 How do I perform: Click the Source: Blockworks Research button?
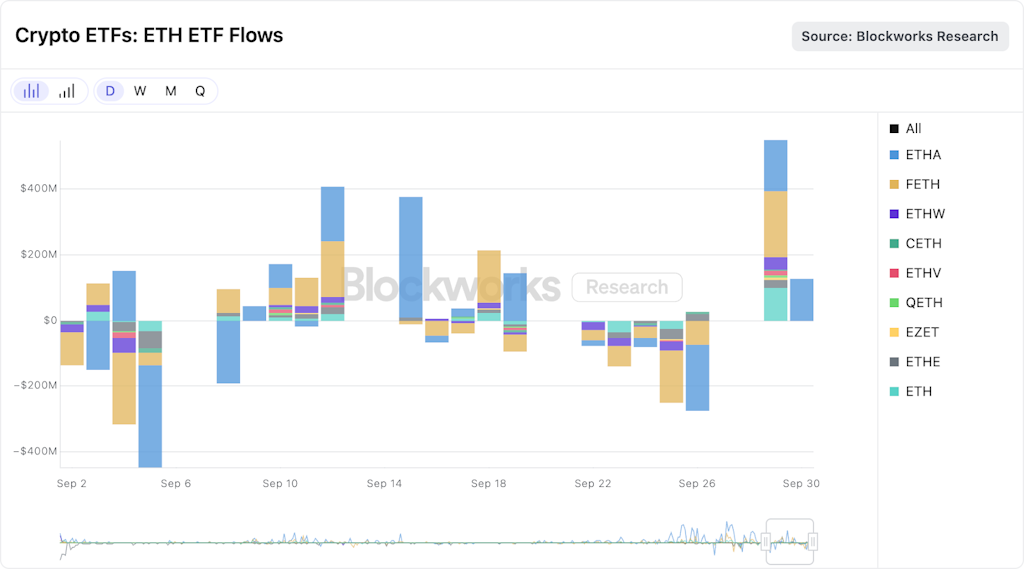pos(900,36)
